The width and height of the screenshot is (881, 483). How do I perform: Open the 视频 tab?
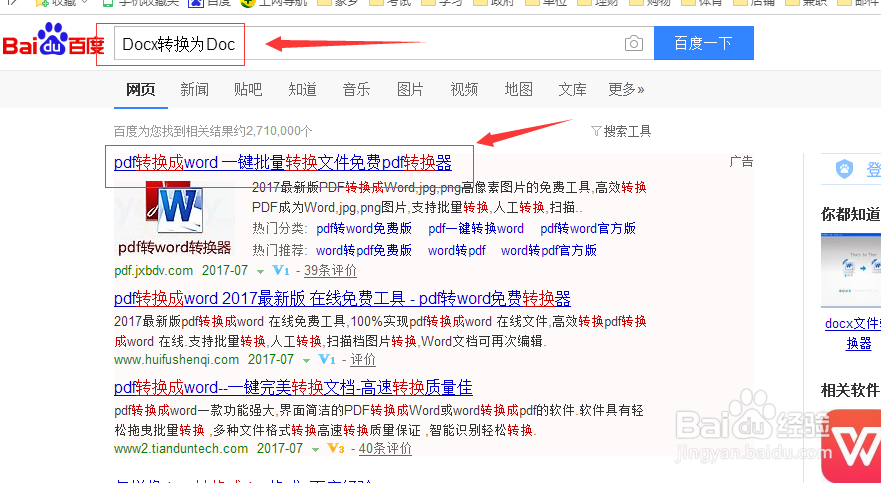464,89
